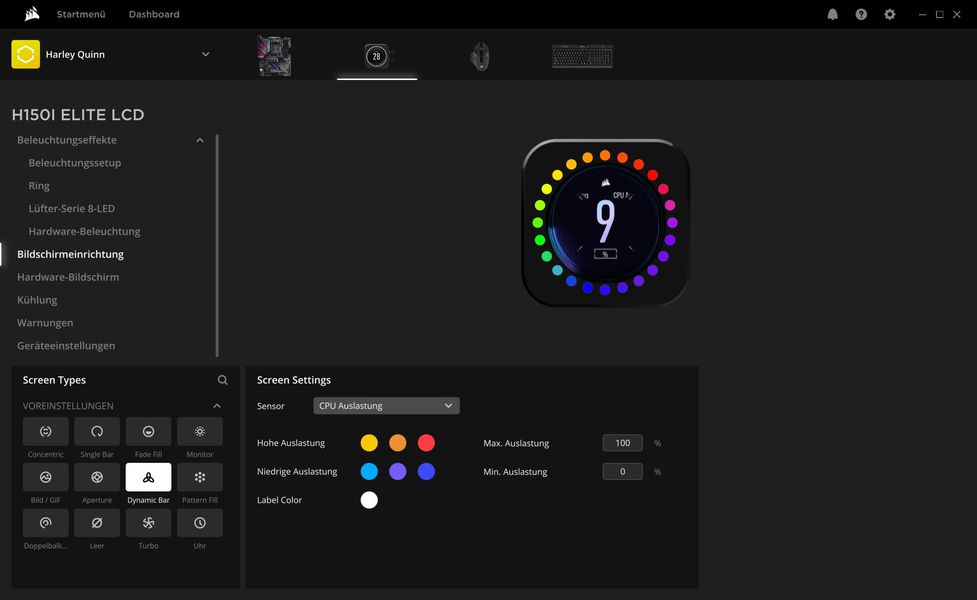Open the Ring lighting settings
977x600 pixels.
(x=39, y=186)
